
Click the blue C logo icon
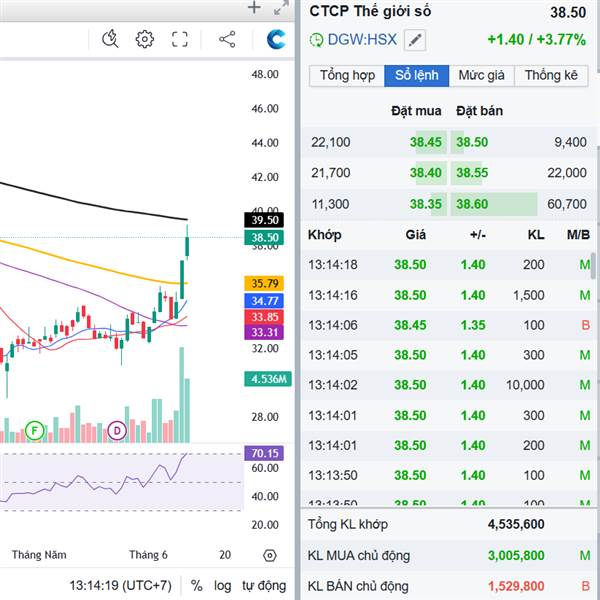point(276,39)
